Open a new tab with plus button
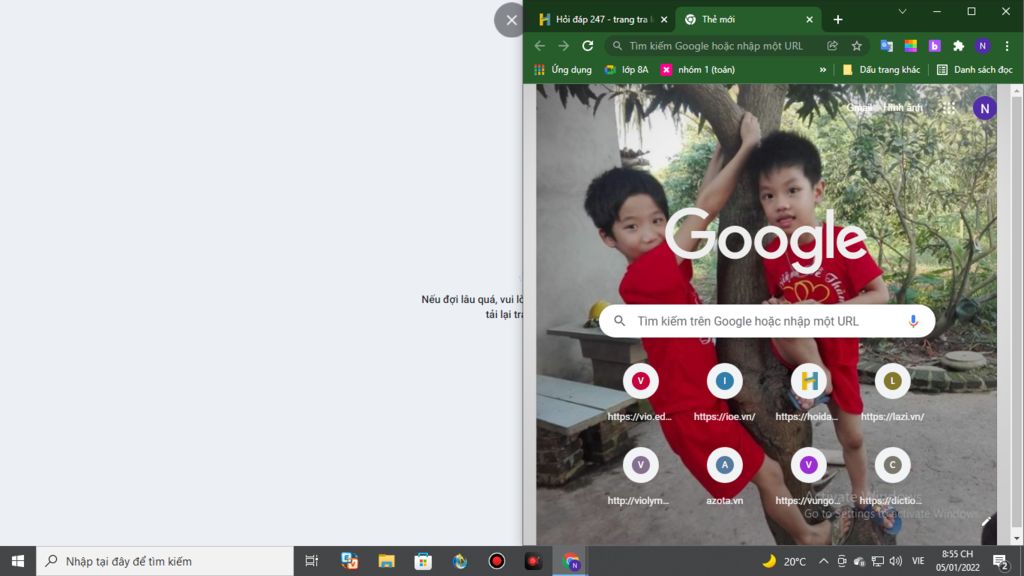The width and height of the screenshot is (1024, 576). [838, 20]
